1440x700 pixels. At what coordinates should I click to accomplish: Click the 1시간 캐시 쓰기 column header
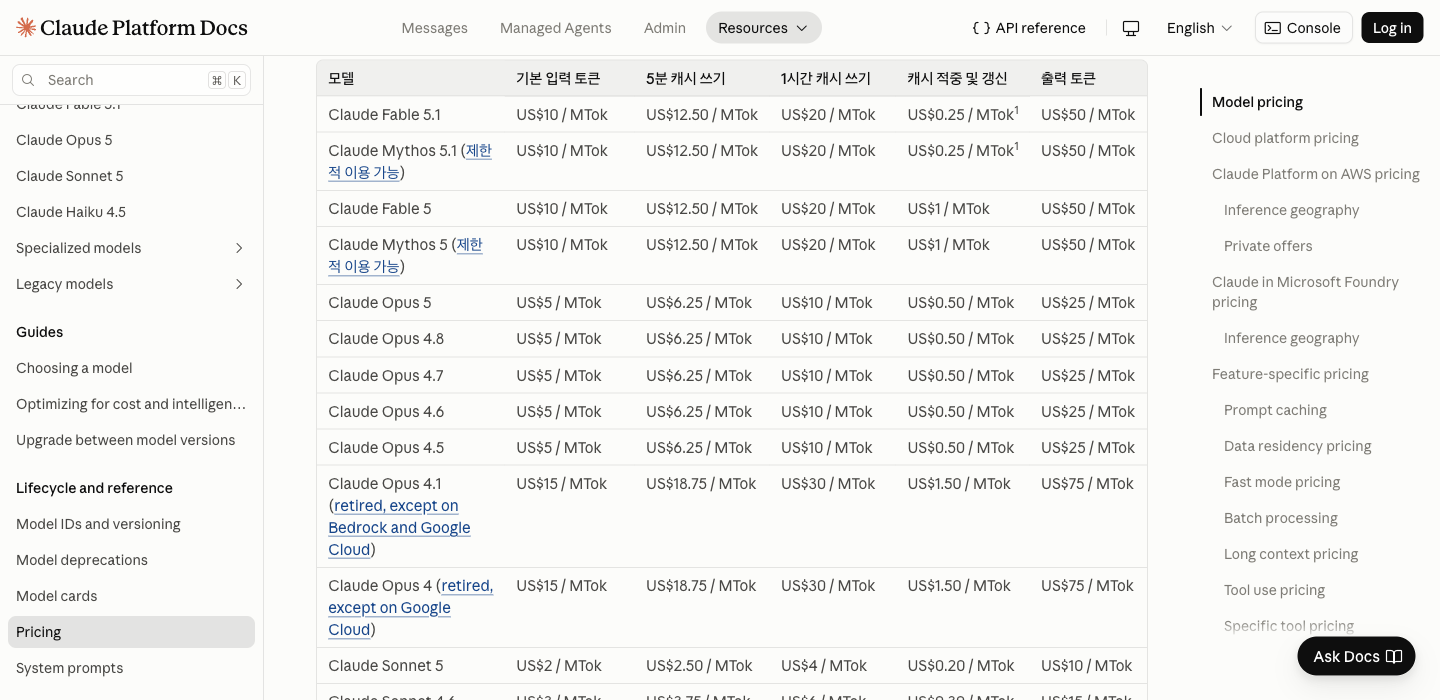825,78
